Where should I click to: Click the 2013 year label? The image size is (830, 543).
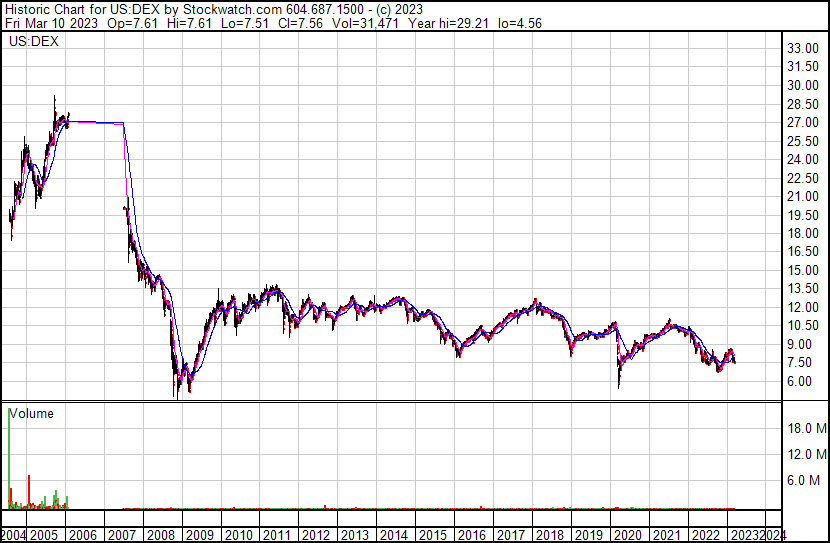tap(355, 535)
